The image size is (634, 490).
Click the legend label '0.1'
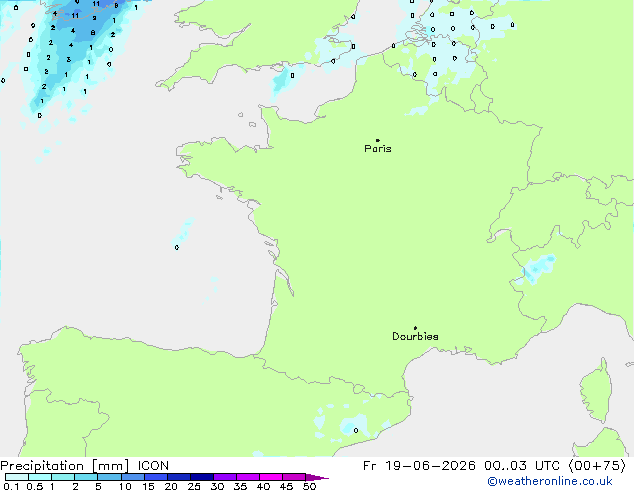pos(11,486)
